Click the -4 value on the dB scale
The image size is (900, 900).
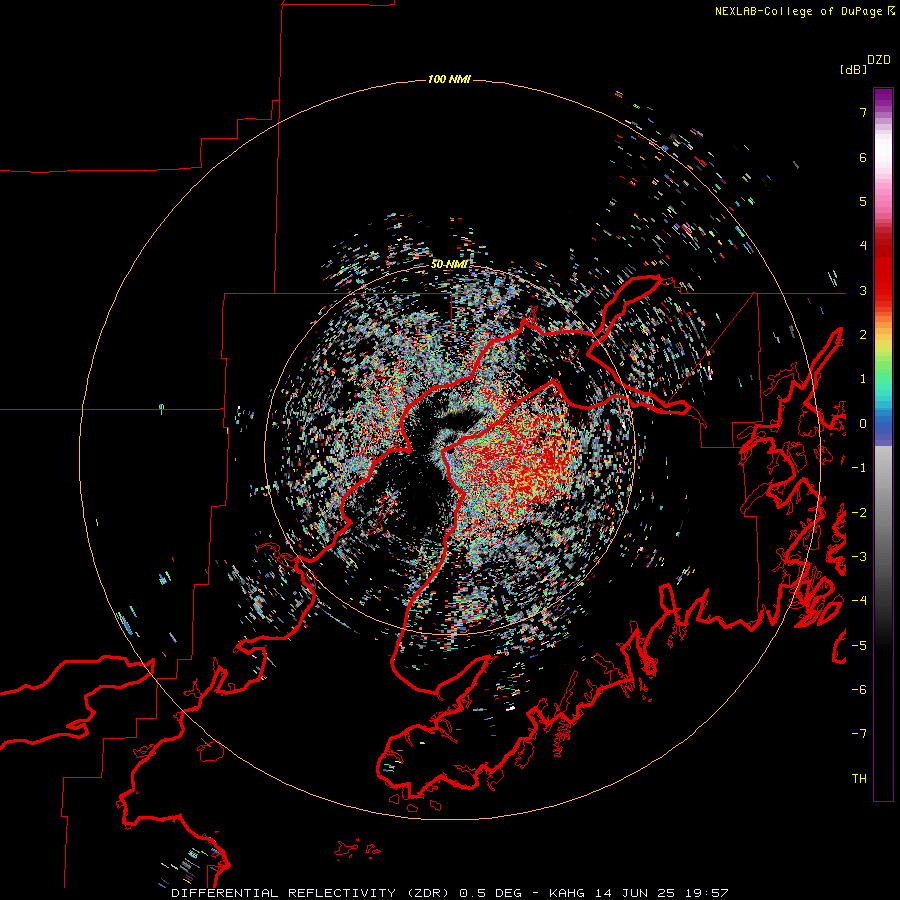coord(859,601)
